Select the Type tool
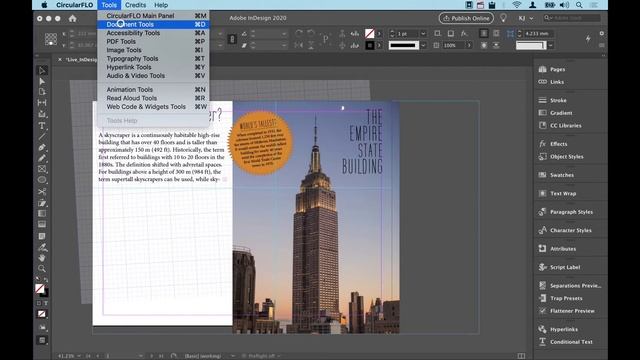Screen dimensions: 640x360 [42, 126]
